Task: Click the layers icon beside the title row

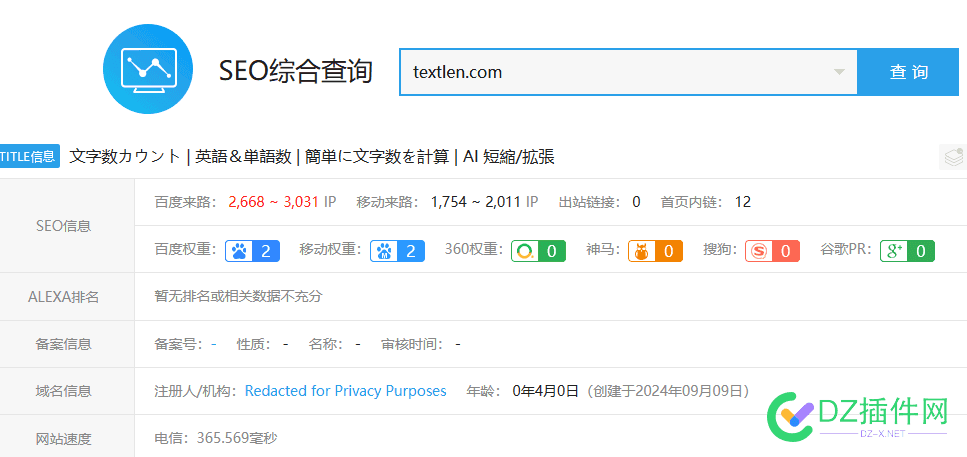Action: pyautogui.click(x=953, y=157)
